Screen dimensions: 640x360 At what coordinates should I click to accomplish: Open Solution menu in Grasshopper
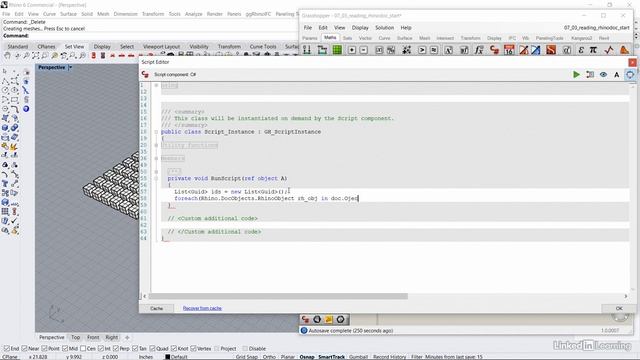(384, 28)
